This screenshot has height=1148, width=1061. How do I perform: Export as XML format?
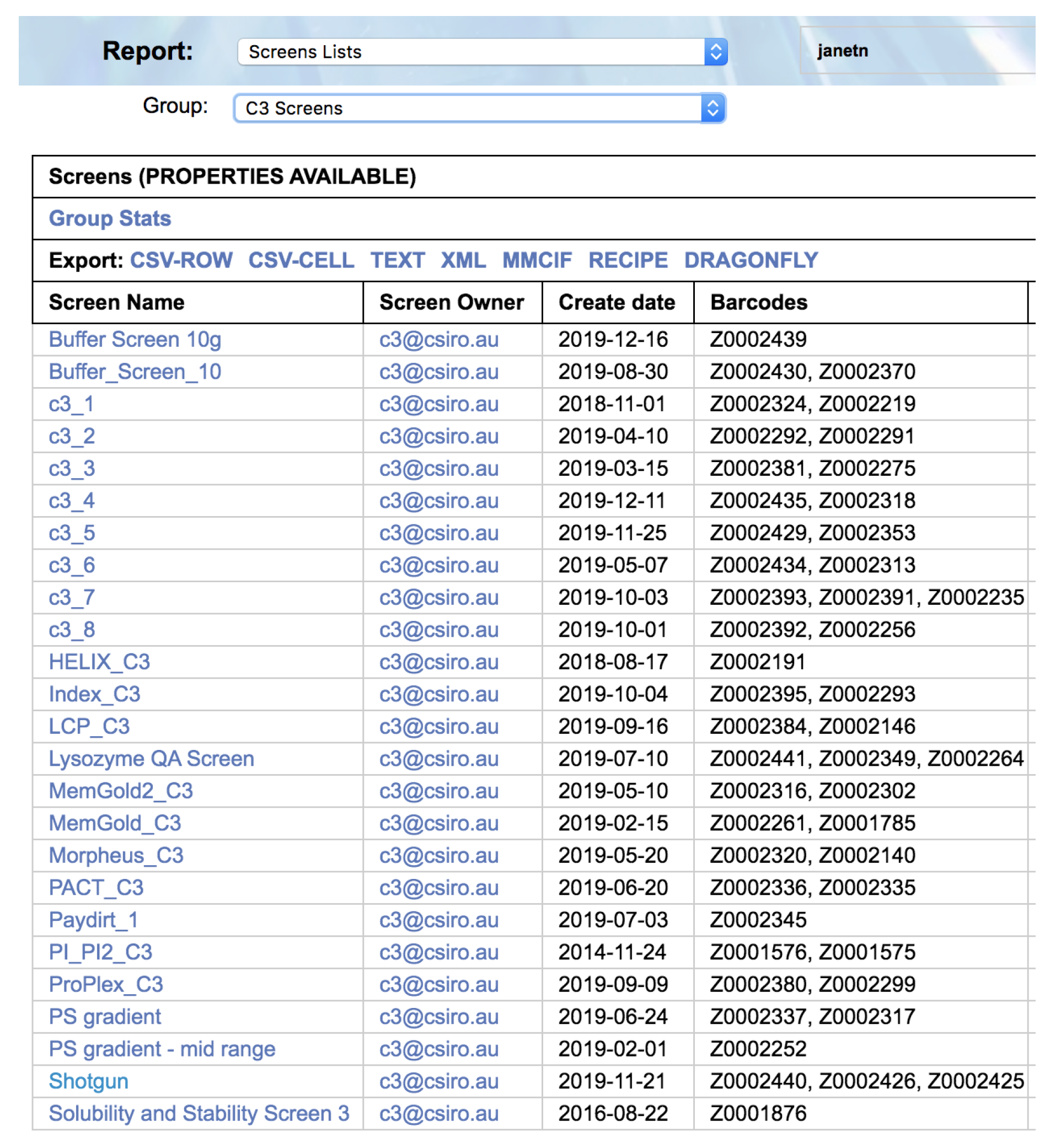[463, 261]
